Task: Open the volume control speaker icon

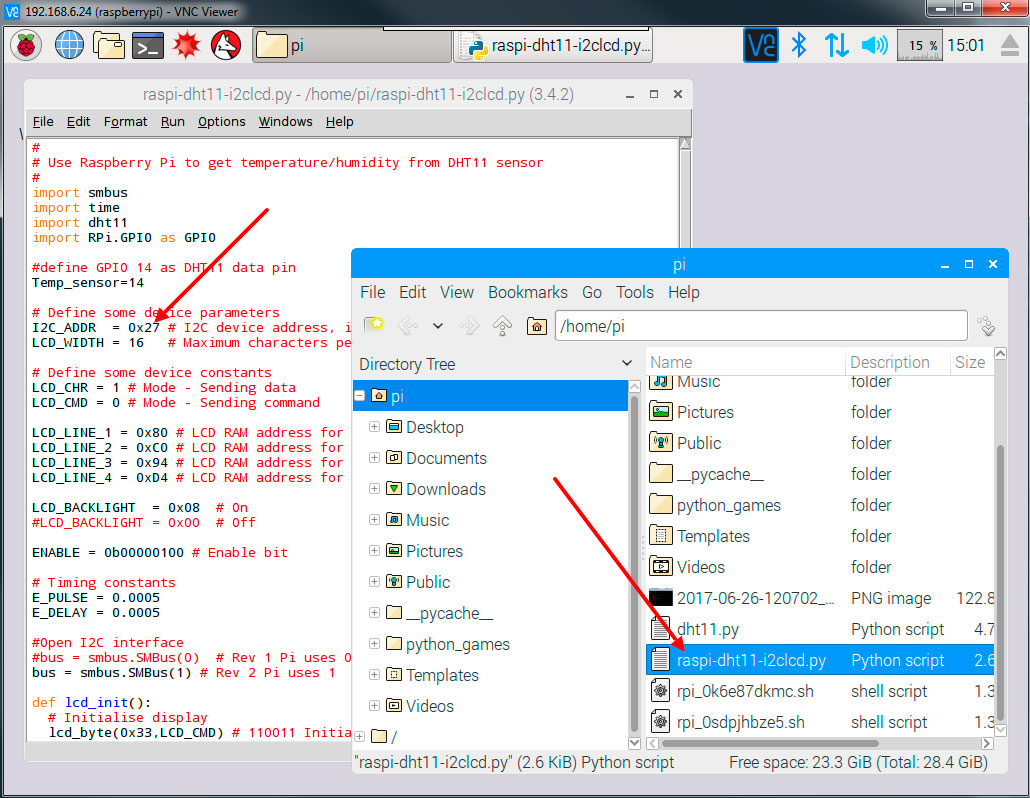Action: (874, 45)
